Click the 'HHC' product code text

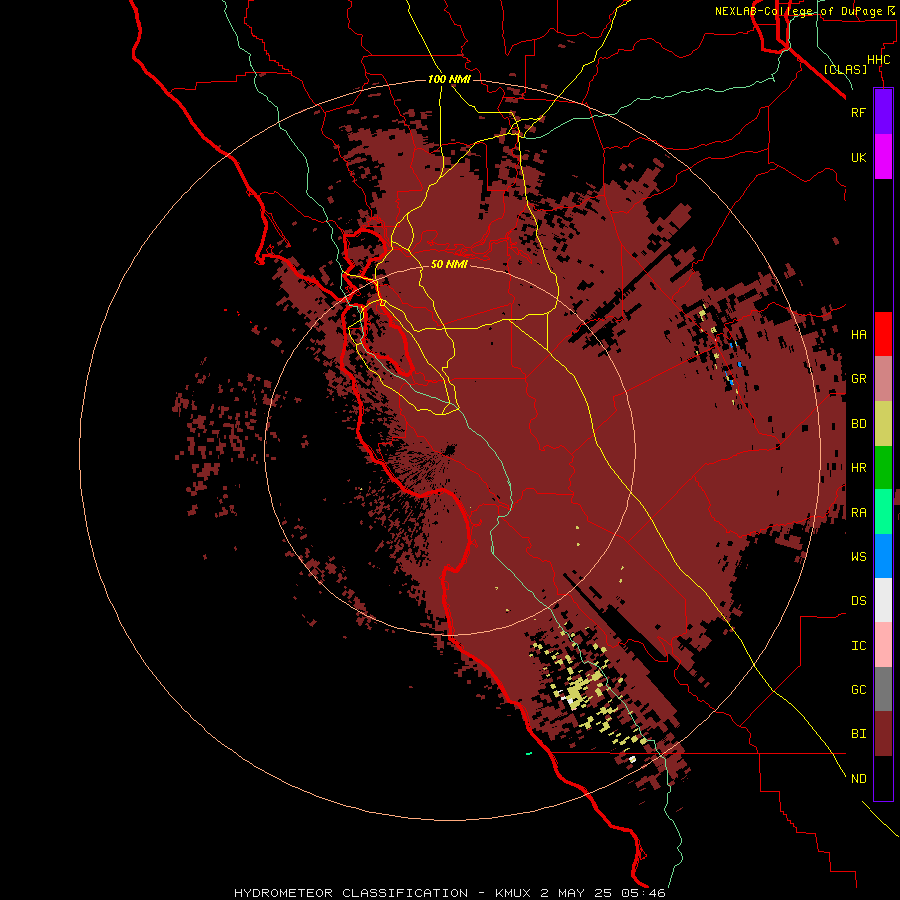point(878,60)
